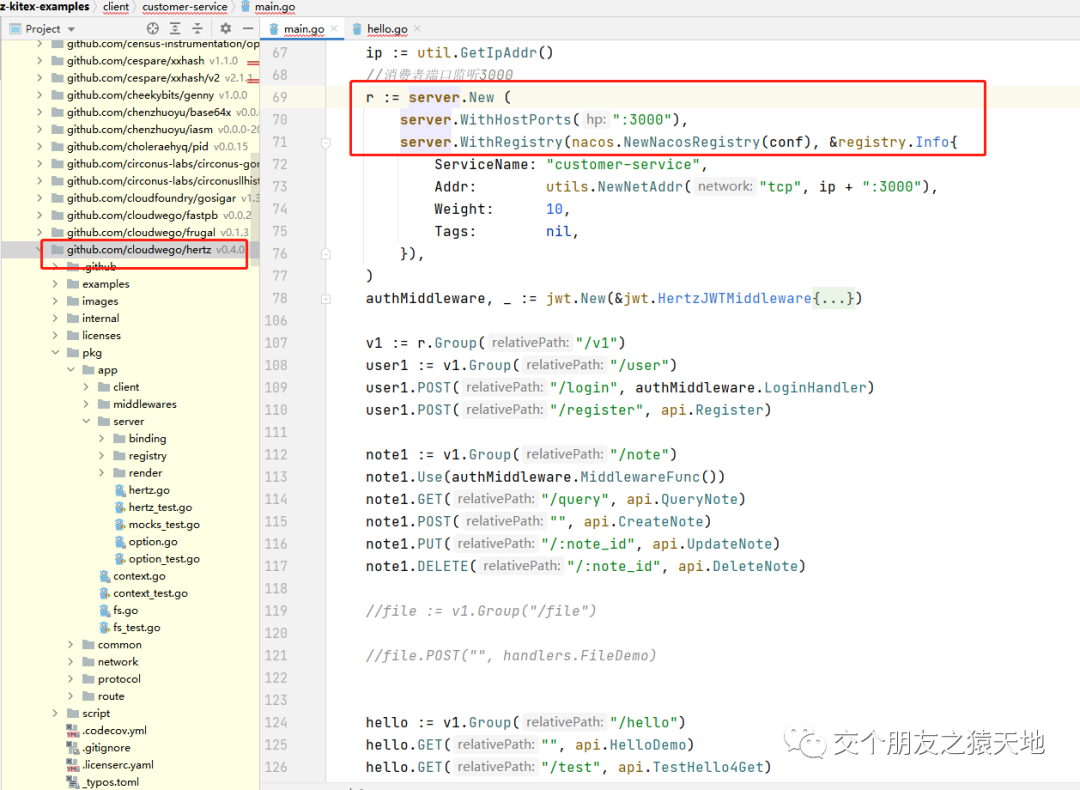The image size is (1080, 790).
Task: Hide the Project panel with minus icon
Action: coord(248,28)
